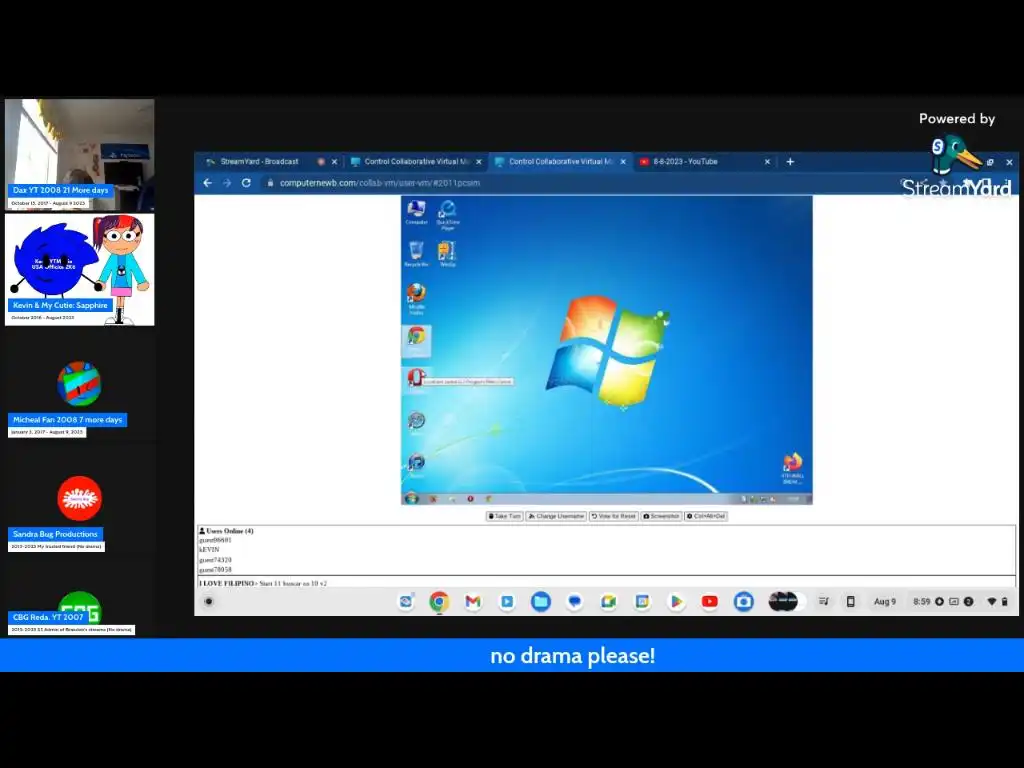Viewport: 1024px width, 768px height.
Task: Click the Take Turn button
Action: coord(504,516)
